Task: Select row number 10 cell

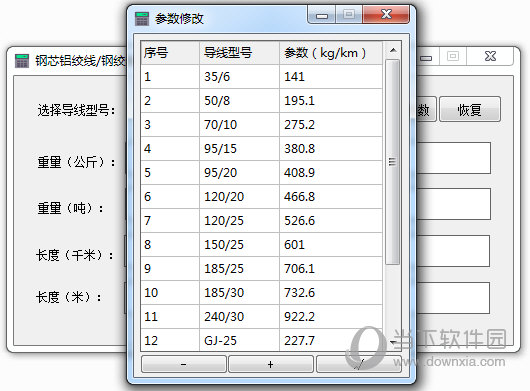Action: tap(170, 293)
